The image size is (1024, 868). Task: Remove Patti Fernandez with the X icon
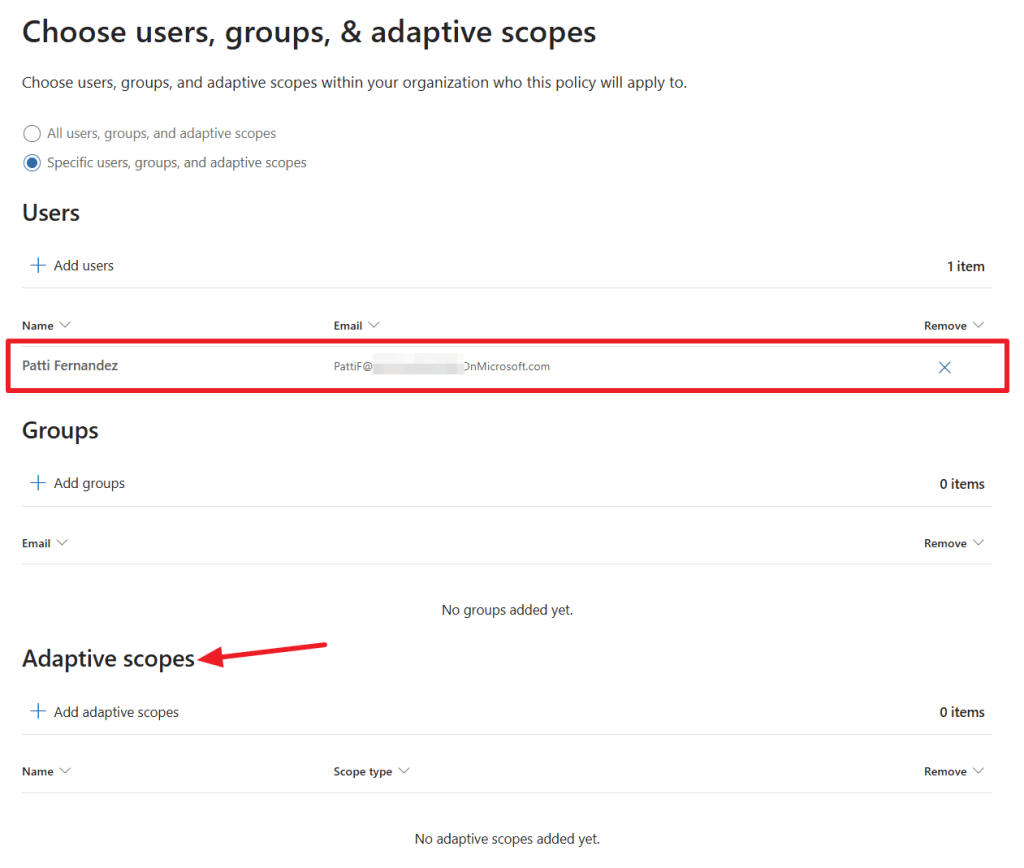(944, 367)
